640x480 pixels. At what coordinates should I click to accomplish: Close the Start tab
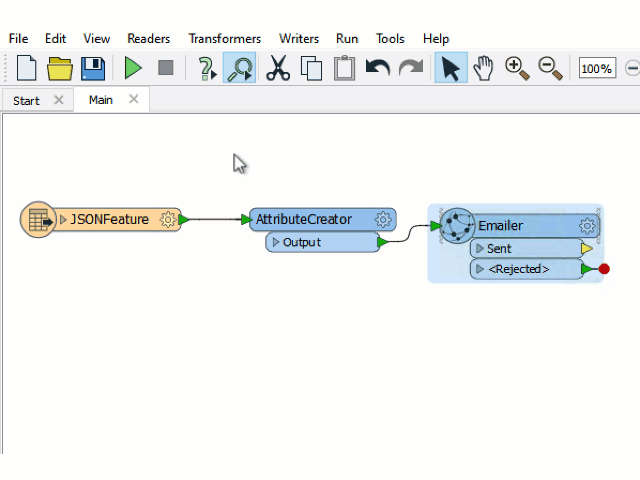pyautogui.click(x=59, y=100)
